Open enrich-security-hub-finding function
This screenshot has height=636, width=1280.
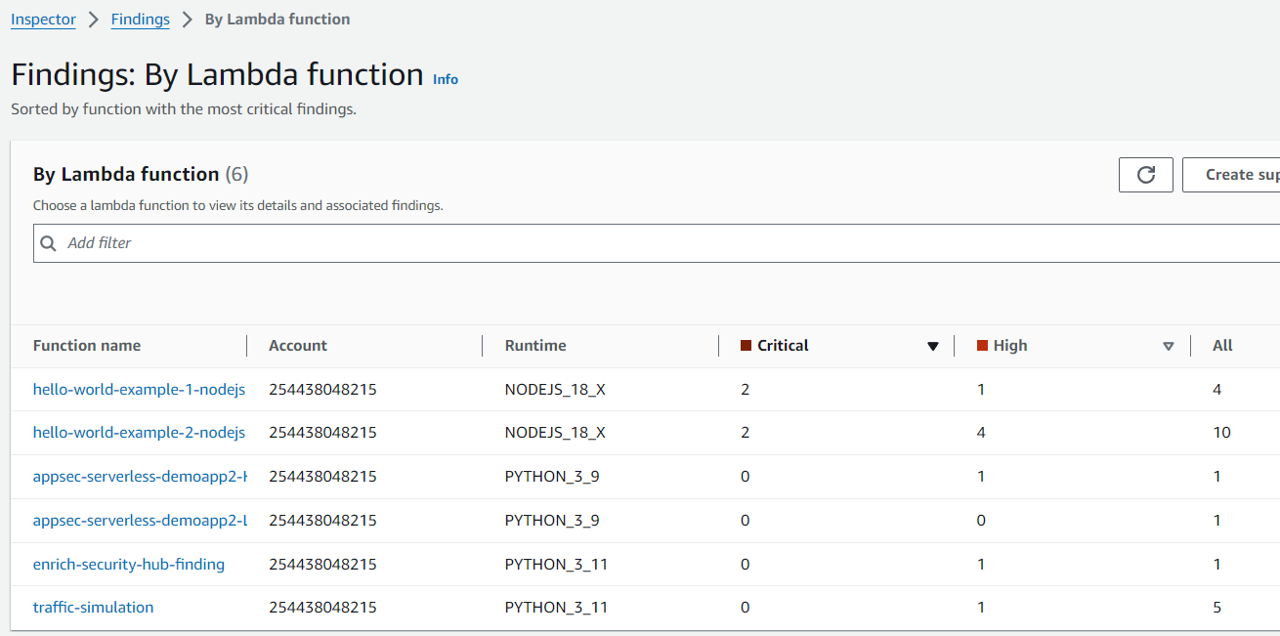[129, 564]
